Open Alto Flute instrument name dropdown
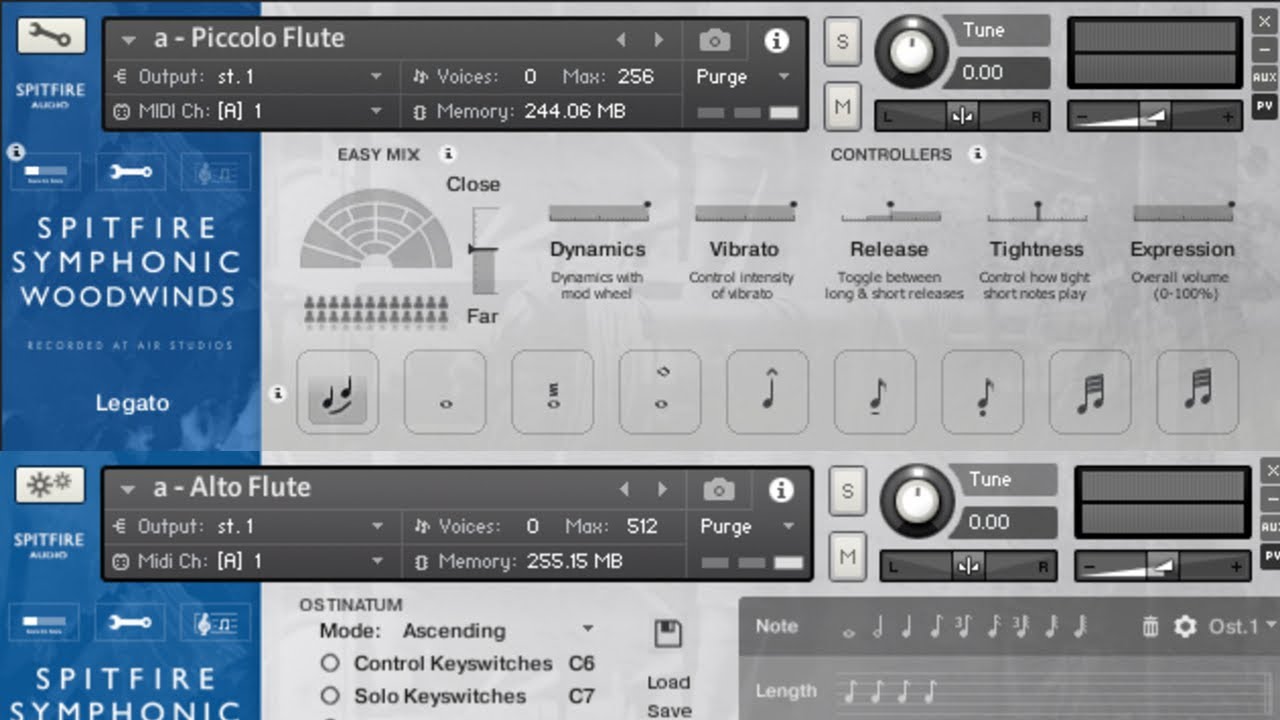 pos(128,490)
